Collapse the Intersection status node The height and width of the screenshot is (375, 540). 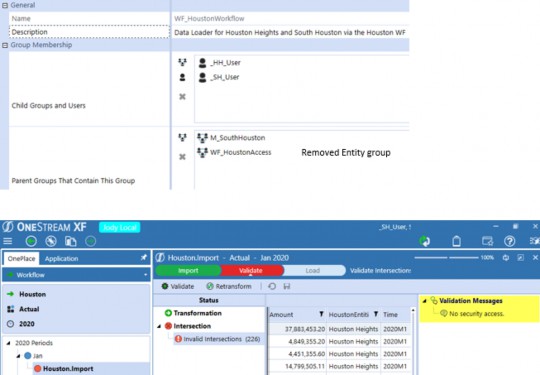(159, 326)
